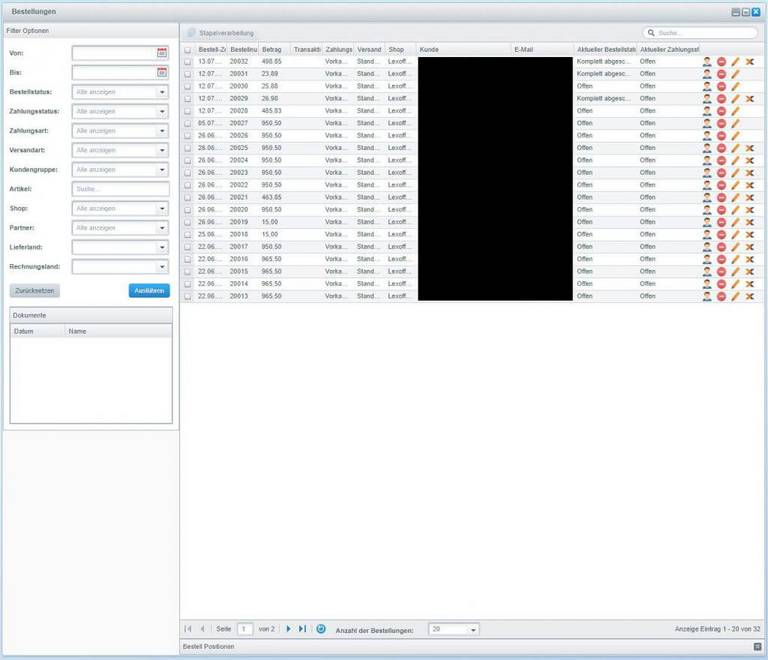Image resolution: width=768 pixels, height=660 pixels.
Task: Open customer icon for order 20032
Action: 707,62
